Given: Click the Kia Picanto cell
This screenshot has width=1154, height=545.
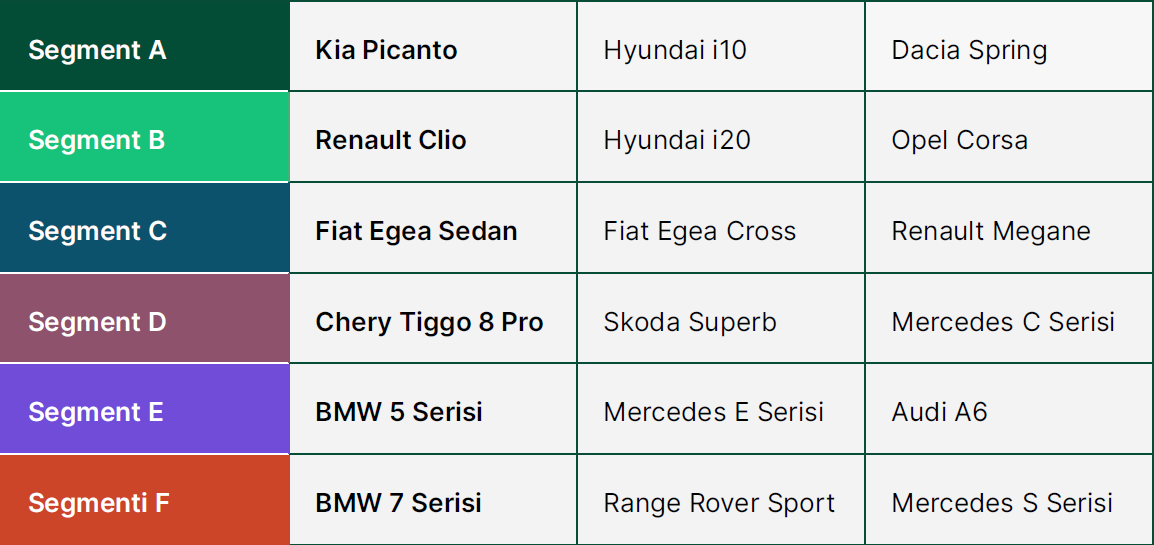Looking at the screenshot, I should (x=386, y=50).
